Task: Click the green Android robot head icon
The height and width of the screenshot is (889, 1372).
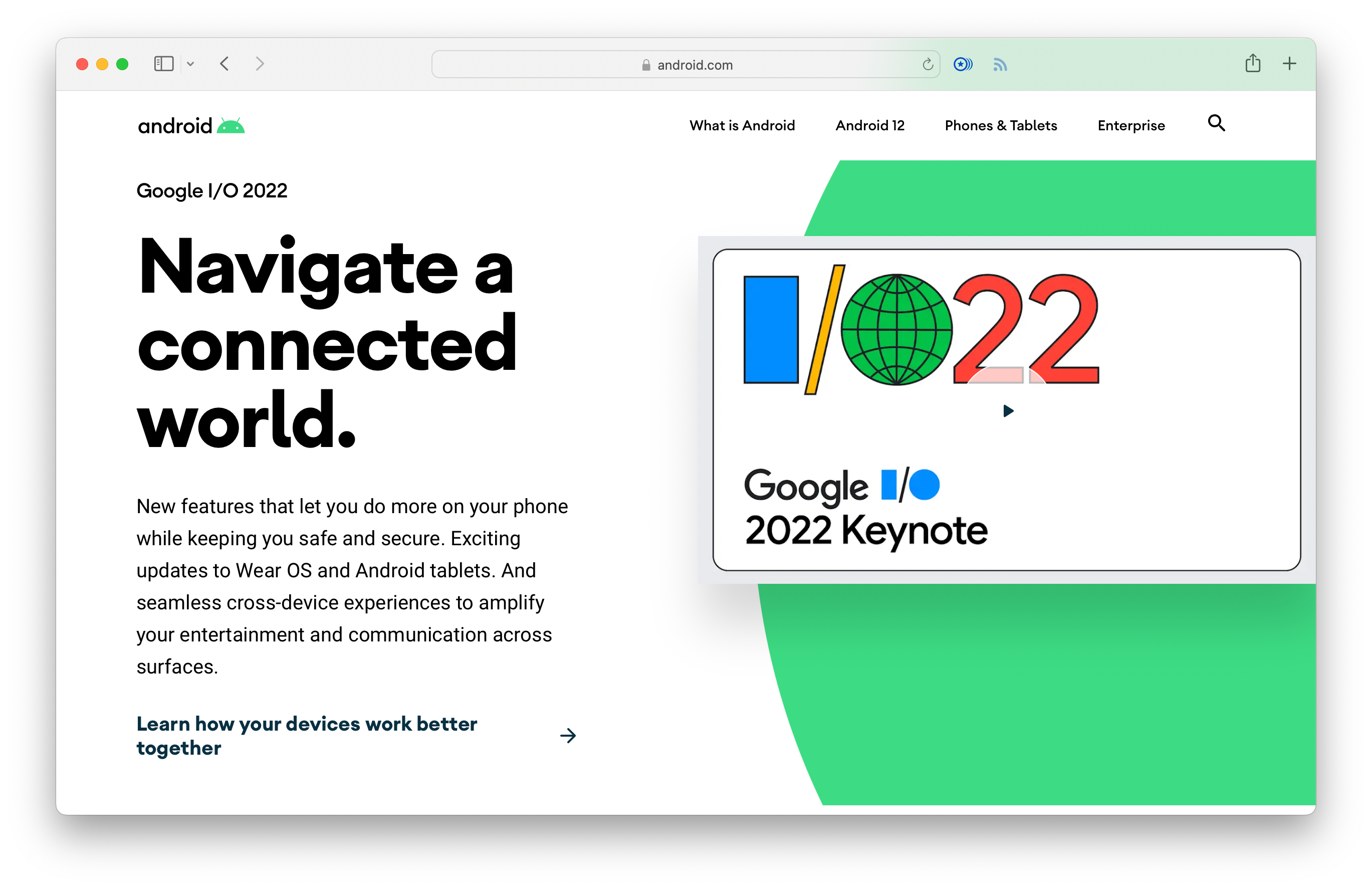Action: pos(231,125)
